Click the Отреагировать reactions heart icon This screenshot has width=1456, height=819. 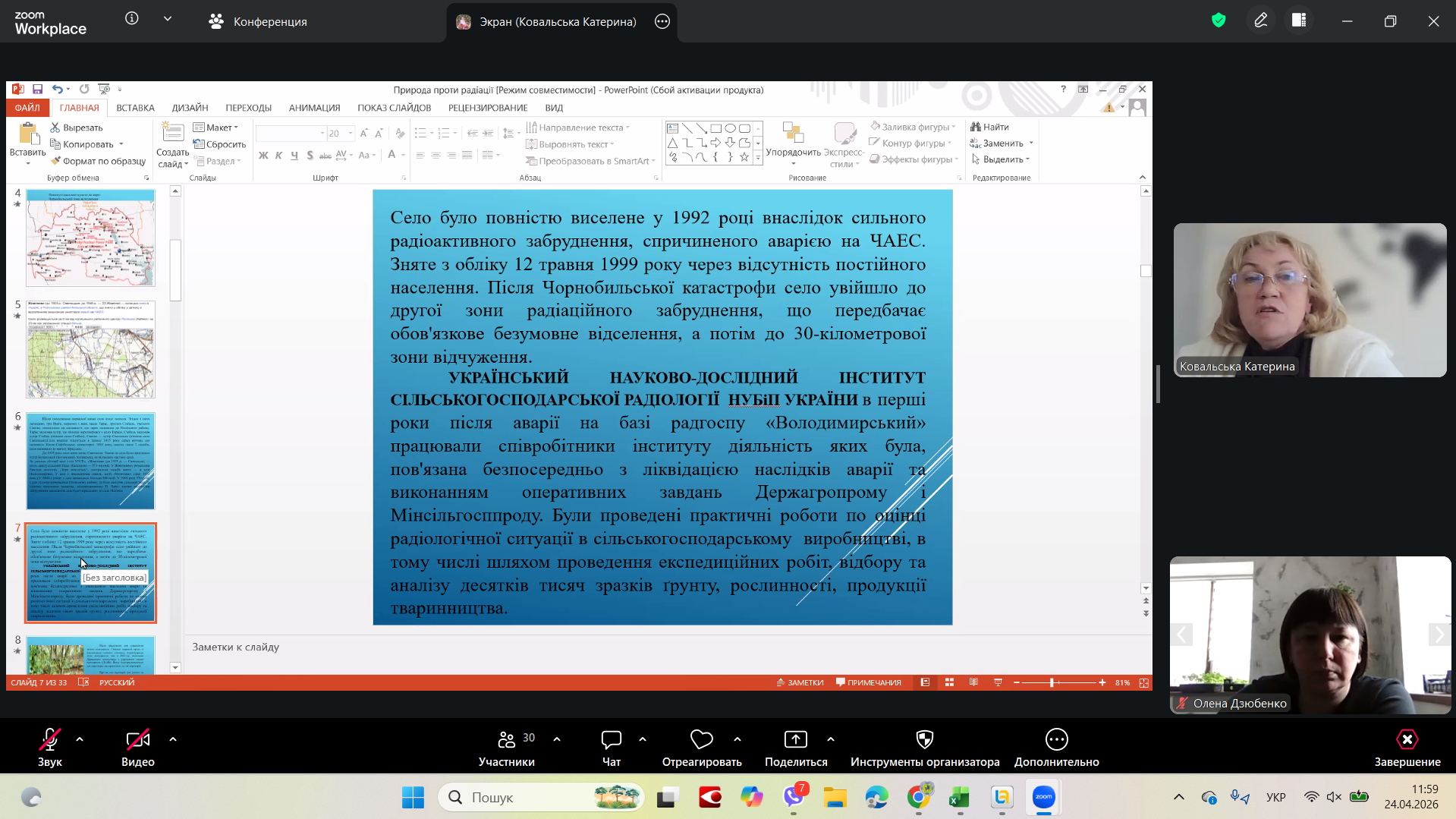click(x=701, y=740)
